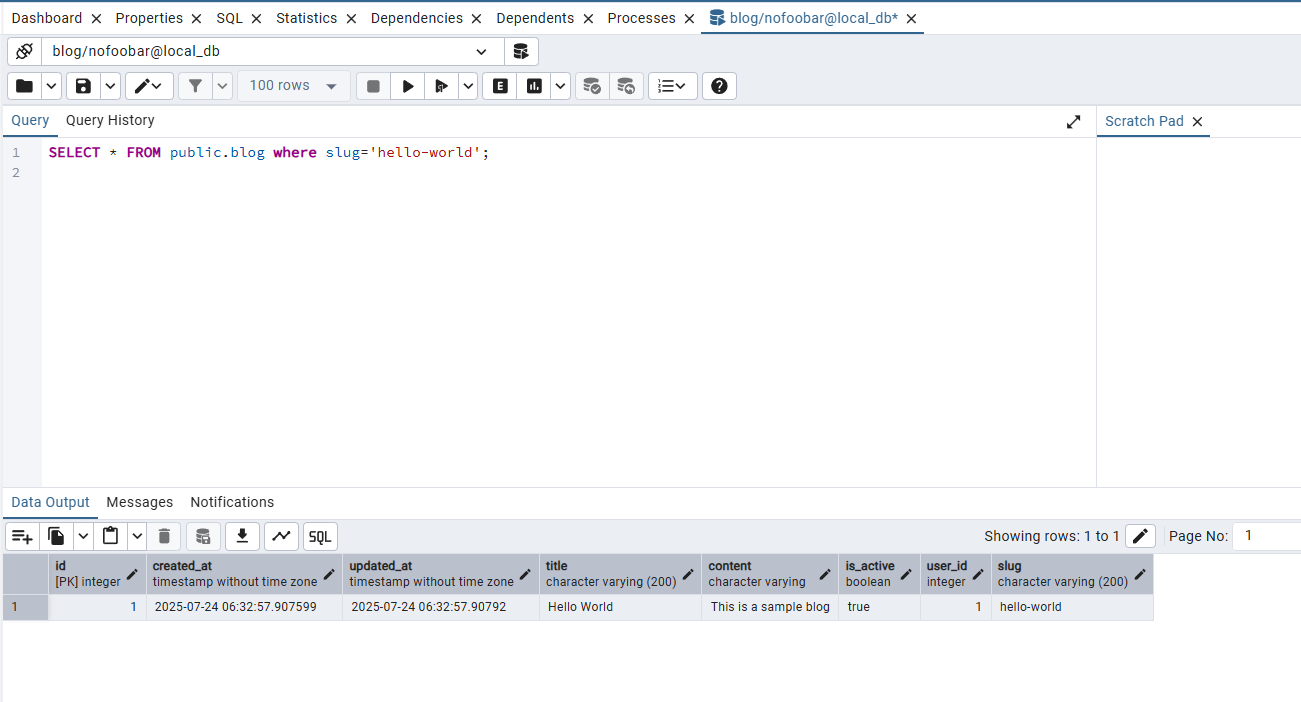Click the connection status plug icon

[x=24, y=52]
